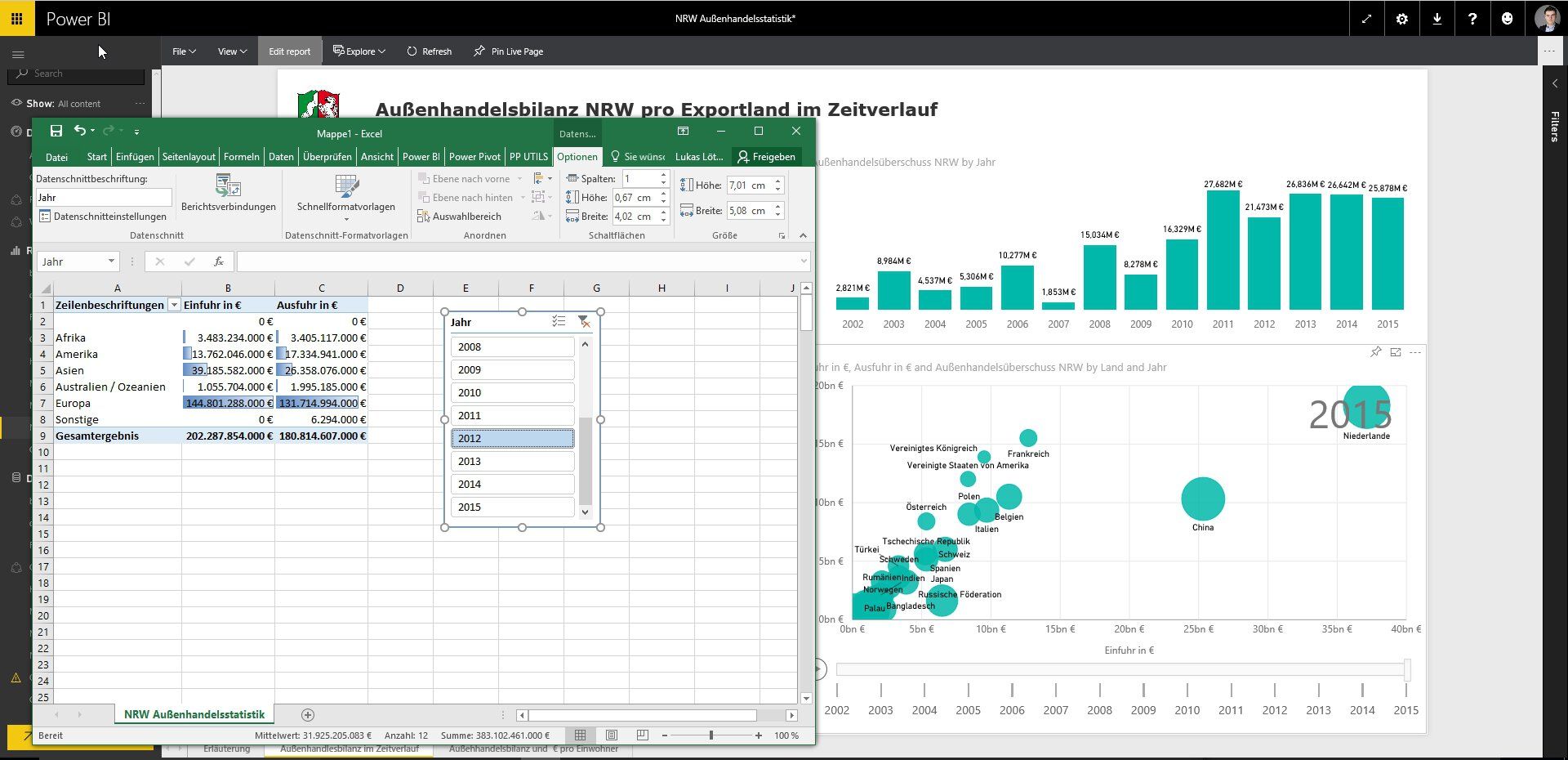1568x760 pixels.
Task: Click the Größe Breite 5,08 cm field
Action: [x=749, y=211]
